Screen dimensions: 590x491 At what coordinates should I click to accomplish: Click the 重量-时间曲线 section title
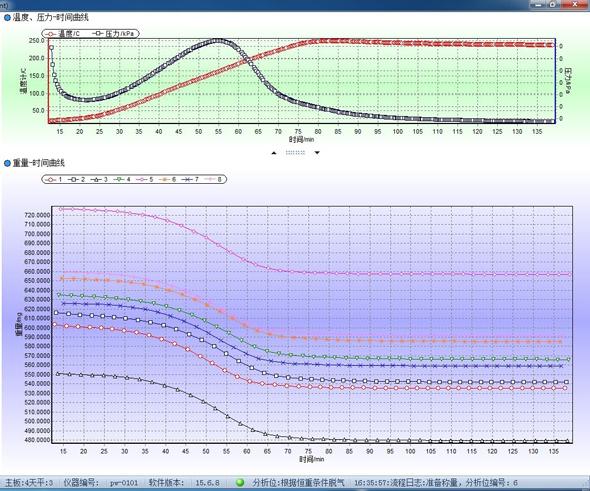(x=39, y=163)
